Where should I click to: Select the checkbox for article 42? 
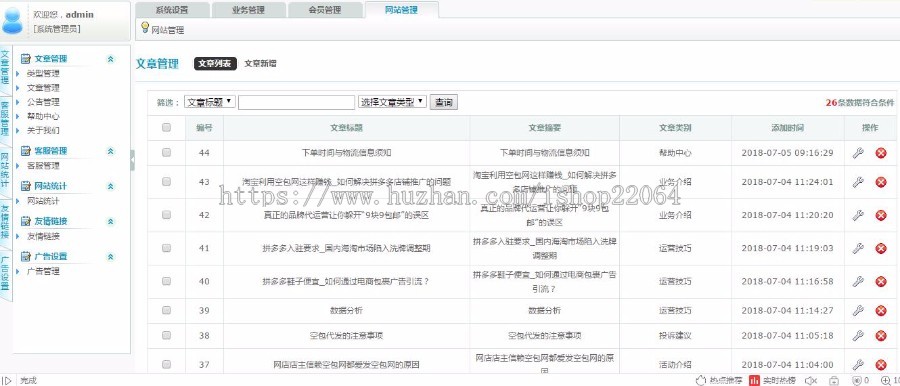tap(166, 215)
